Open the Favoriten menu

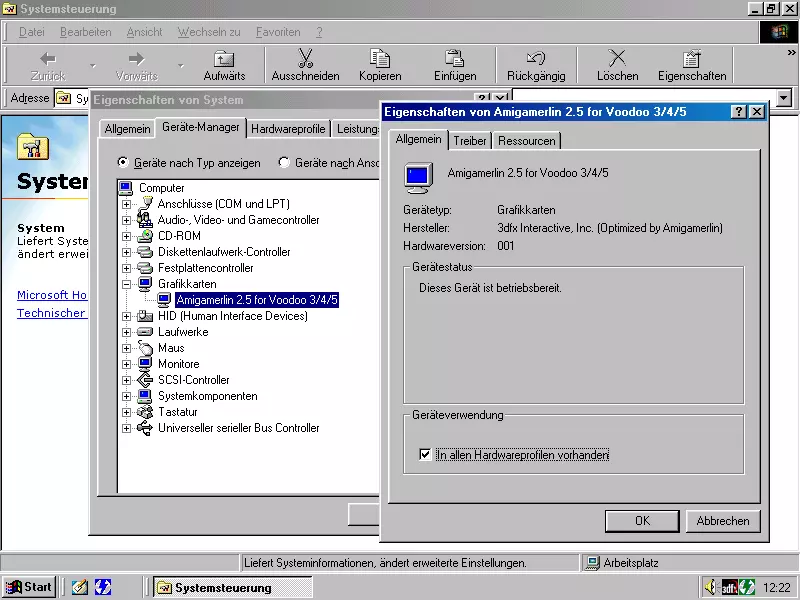[x=278, y=32]
